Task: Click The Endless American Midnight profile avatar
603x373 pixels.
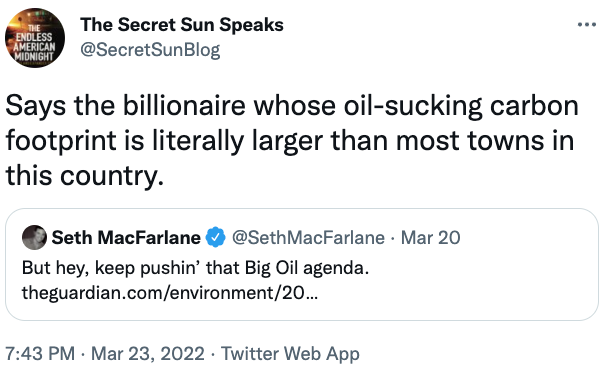Action: [35, 38]
